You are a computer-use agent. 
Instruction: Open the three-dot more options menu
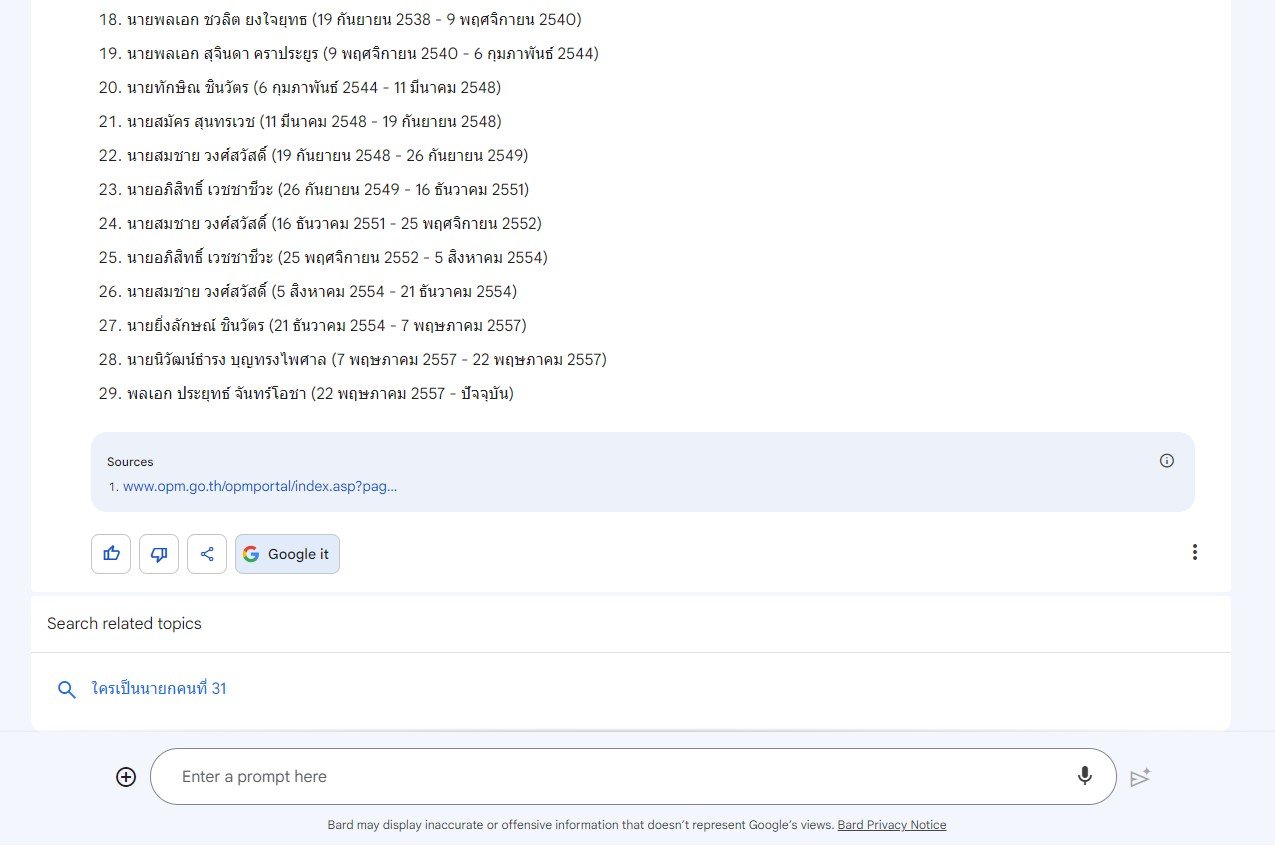[1194, 552]
